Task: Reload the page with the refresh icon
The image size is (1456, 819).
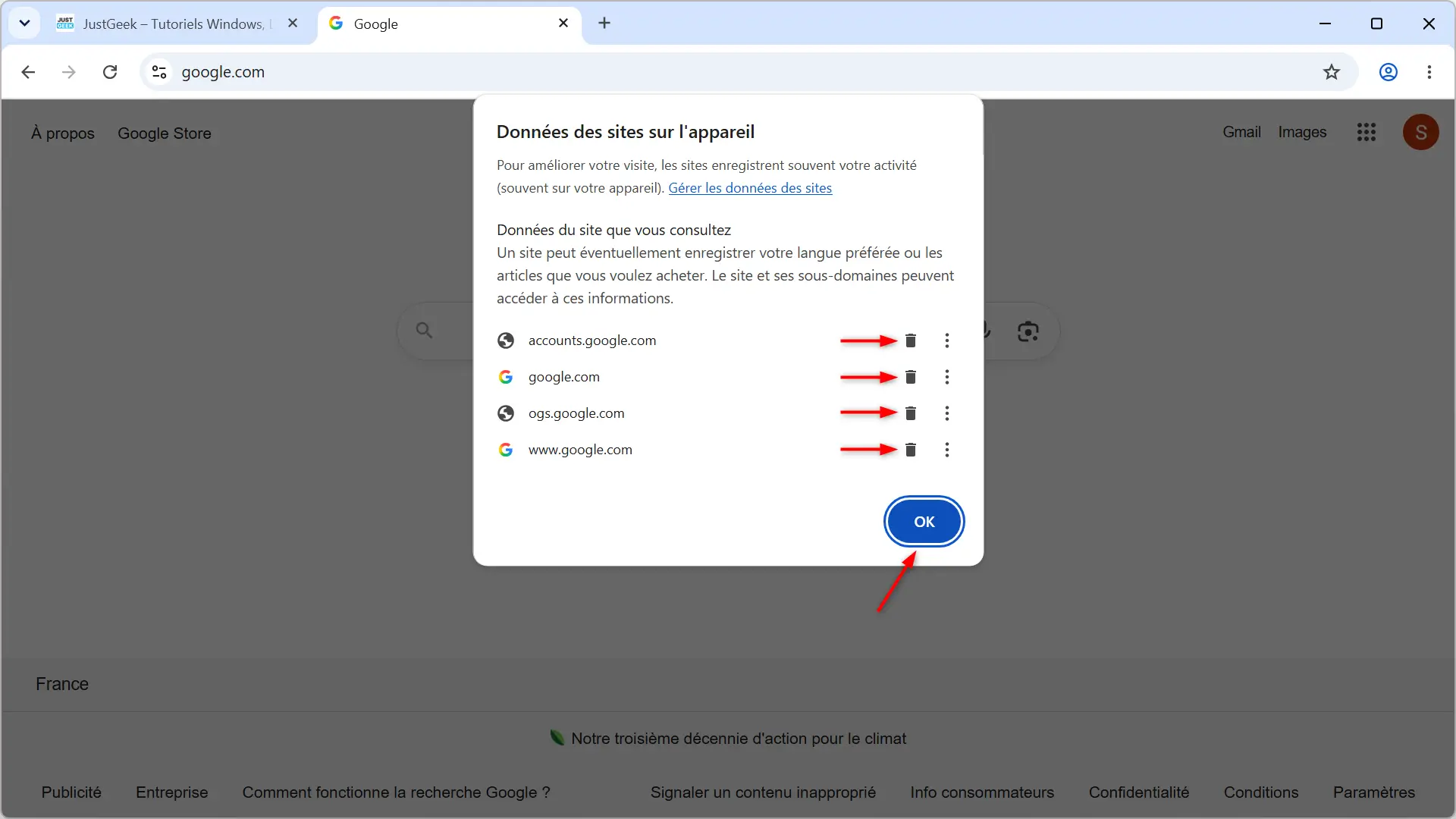Action: coord(110,72)
